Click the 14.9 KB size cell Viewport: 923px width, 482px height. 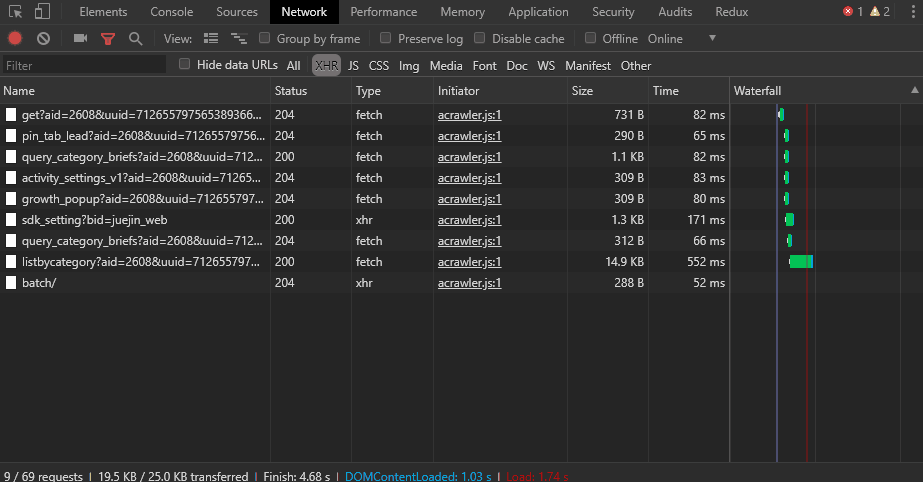point(624,262)
